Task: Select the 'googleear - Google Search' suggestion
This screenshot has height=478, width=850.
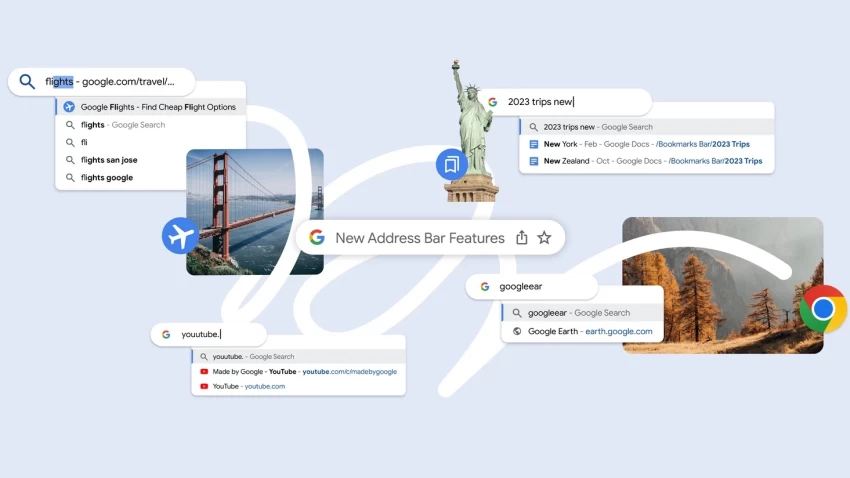Action: [x=582, y=313]
